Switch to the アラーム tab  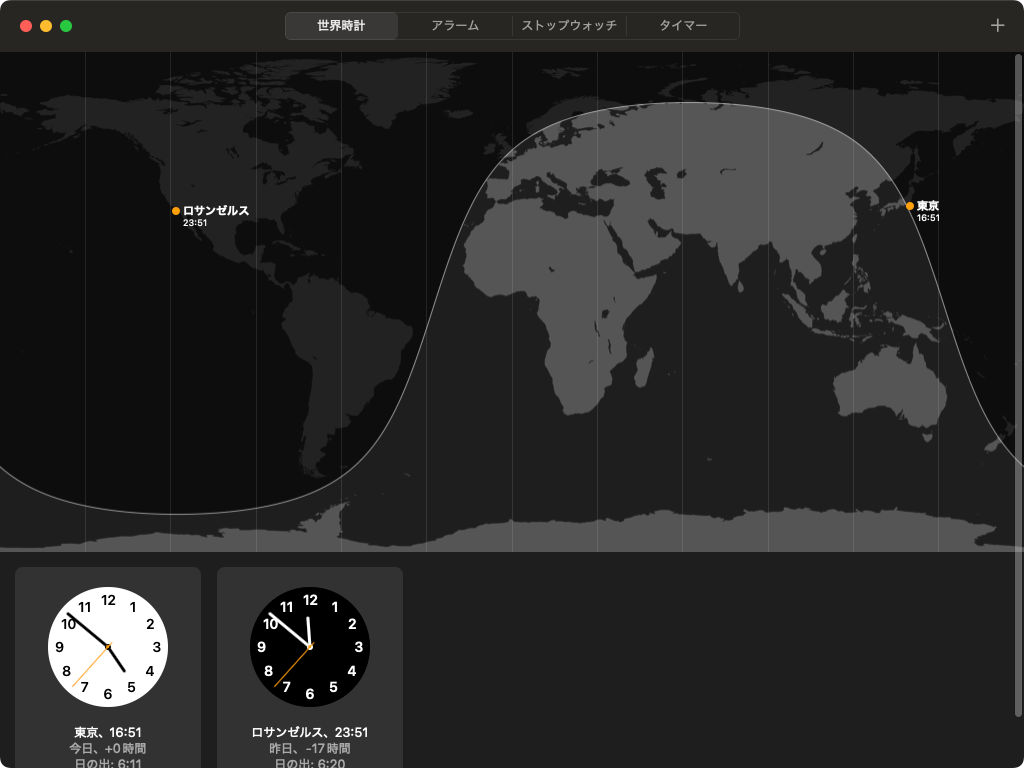[455, 26]
